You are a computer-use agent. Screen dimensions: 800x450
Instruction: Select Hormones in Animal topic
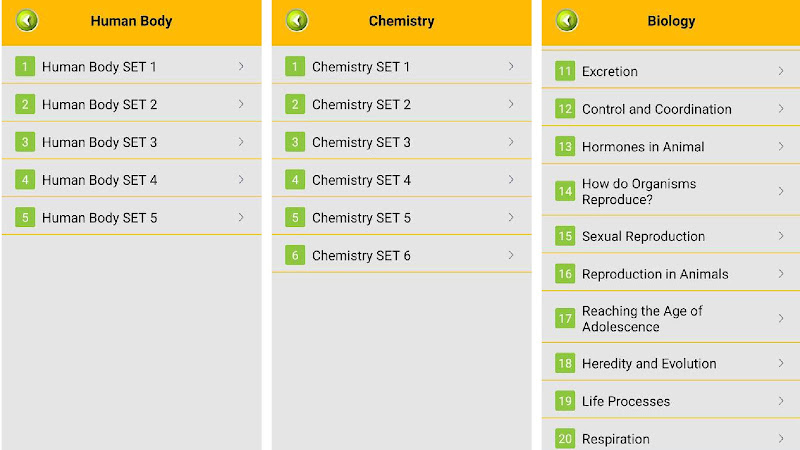671,146
